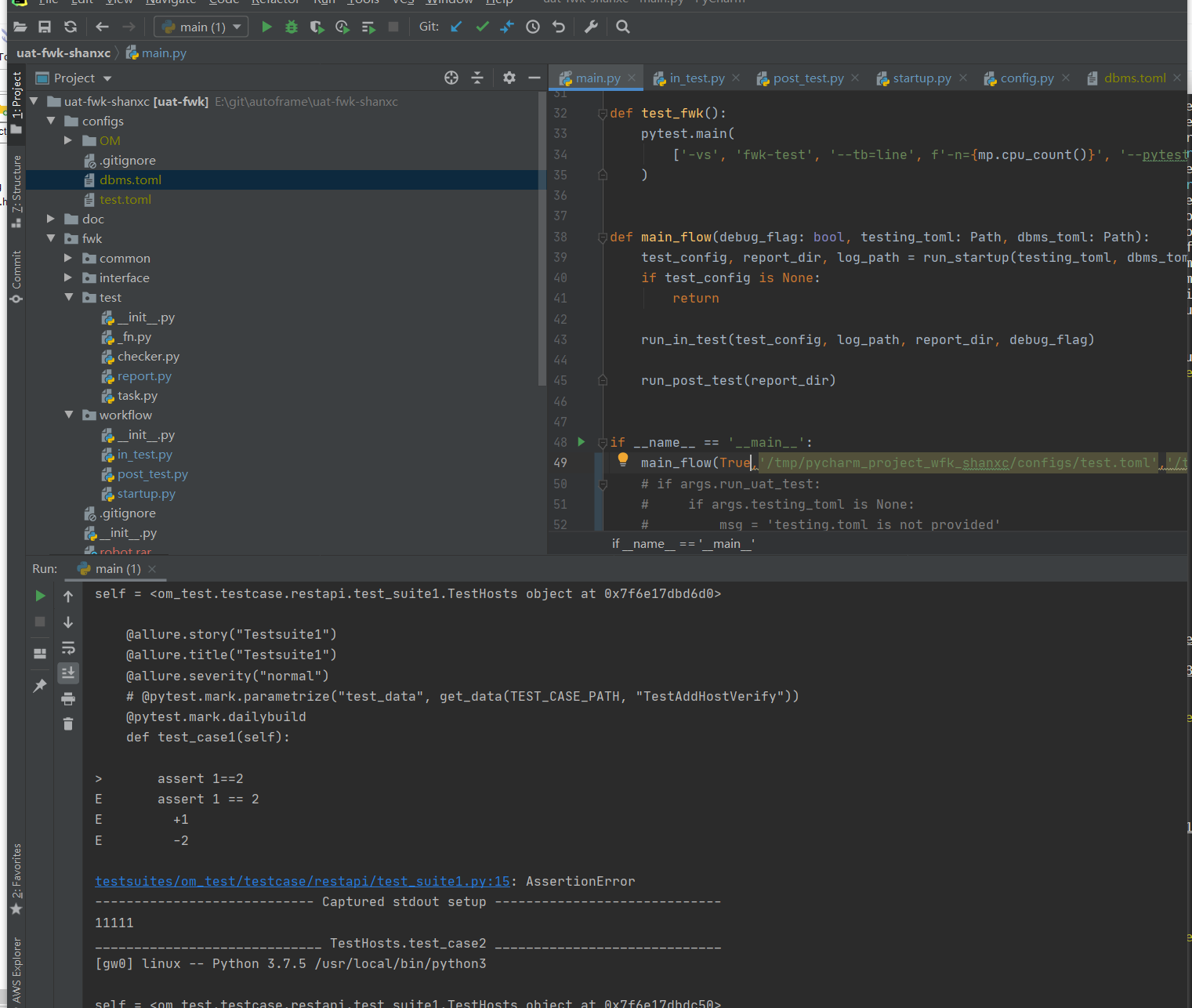The height and width of the screenshot is (1008, 1192).
Task: Click main.py in the breadcrumb bar
Action: [156, 53]
